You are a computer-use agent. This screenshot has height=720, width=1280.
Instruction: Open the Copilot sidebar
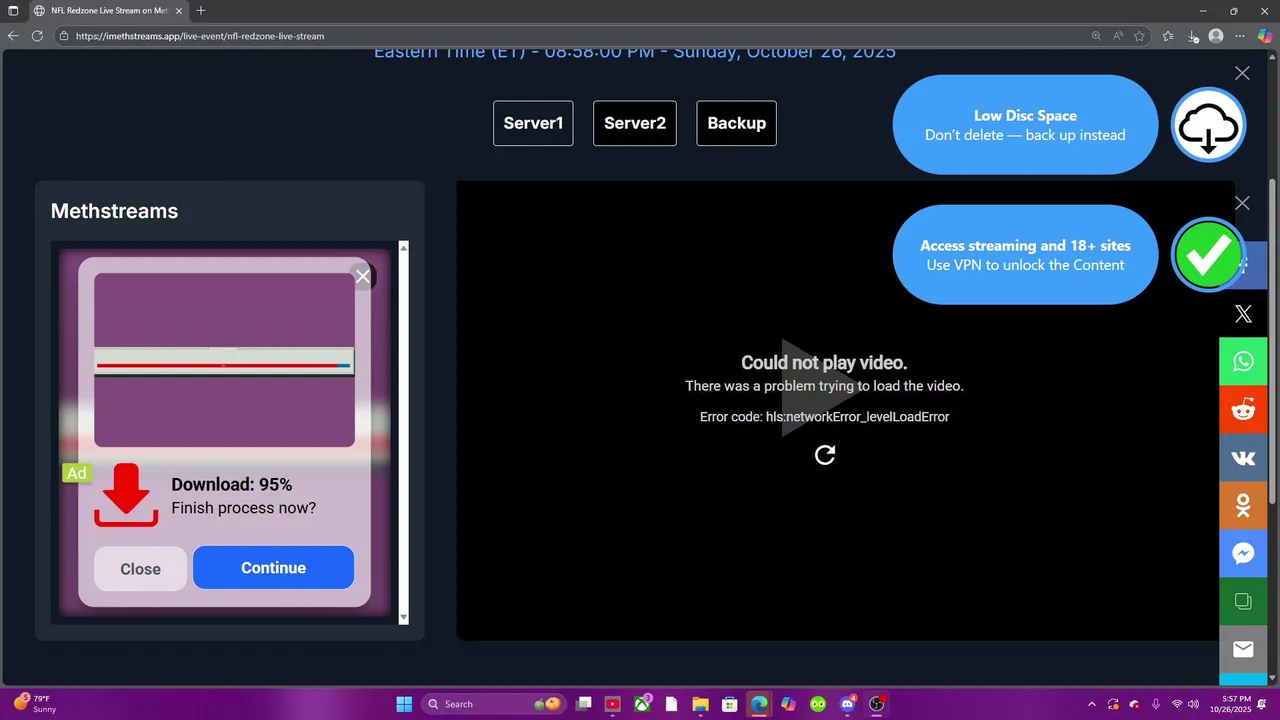1265,36
